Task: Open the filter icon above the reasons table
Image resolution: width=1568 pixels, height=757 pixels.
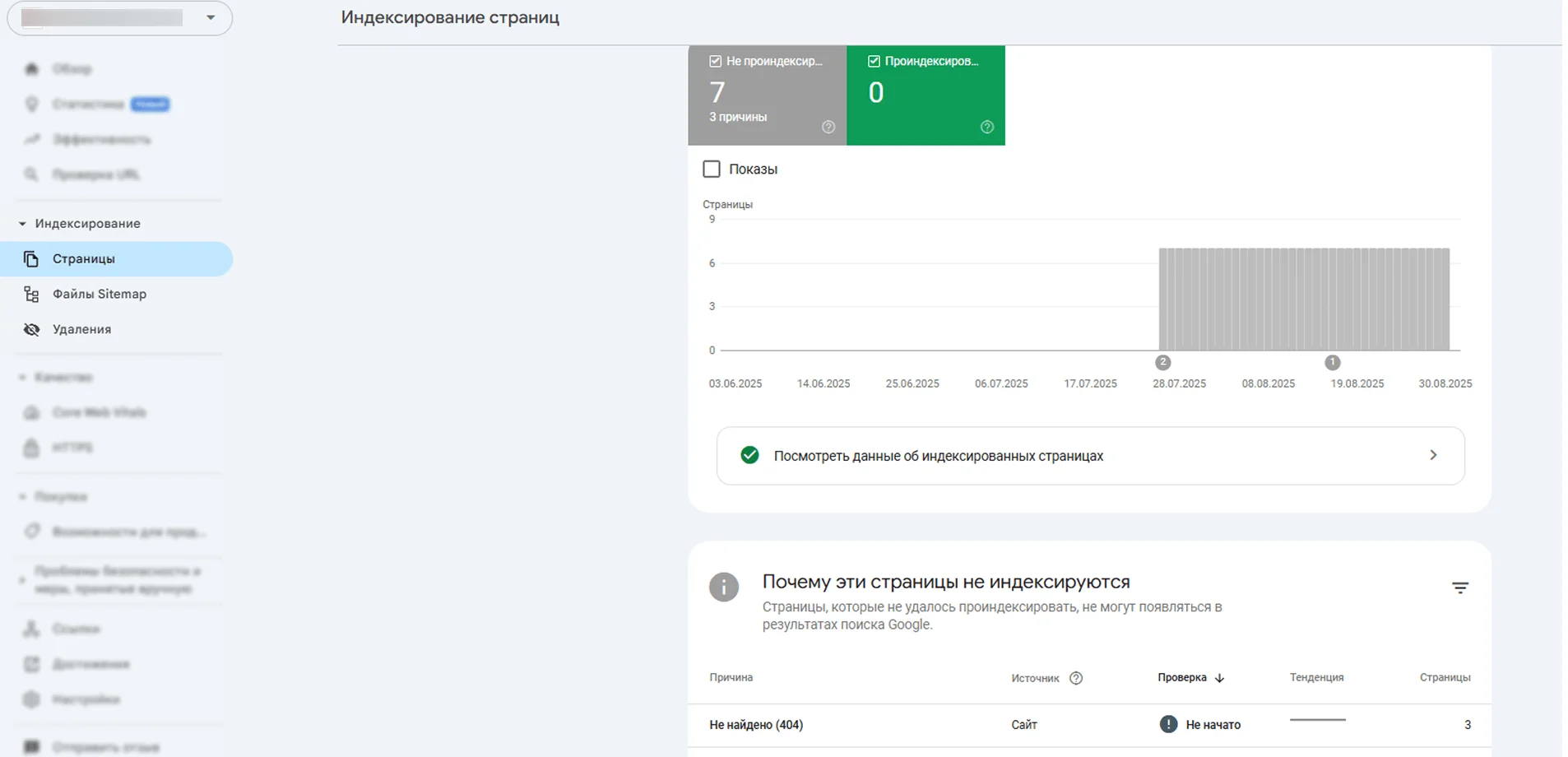Action: [x=1459, y=588]
